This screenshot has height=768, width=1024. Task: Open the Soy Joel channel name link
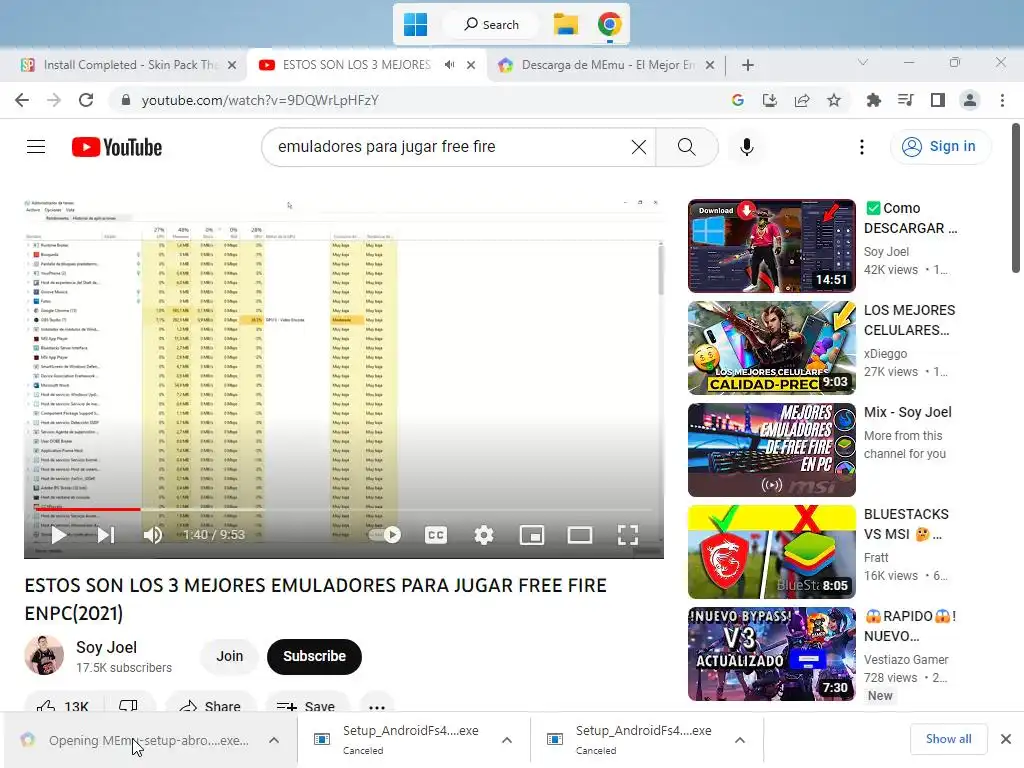point(106,647)
